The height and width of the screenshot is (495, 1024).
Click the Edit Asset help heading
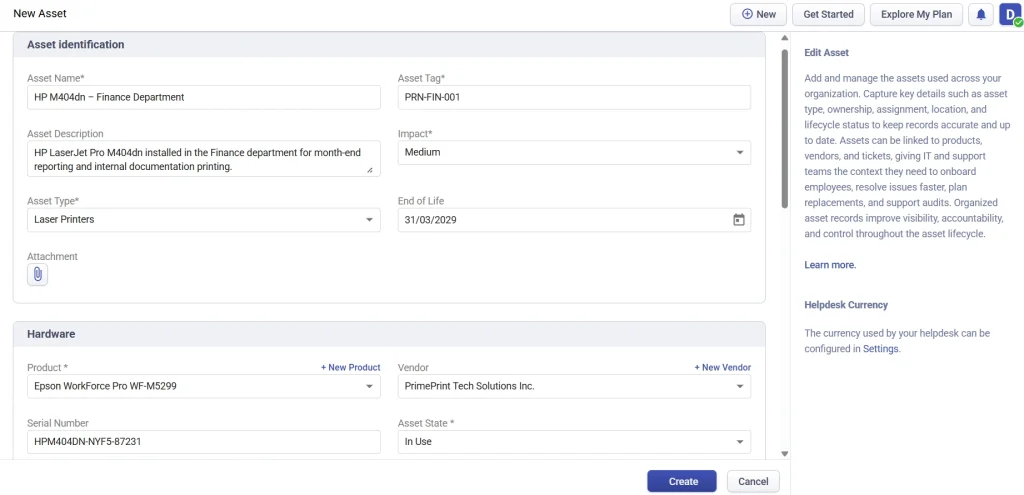pos(827,52)
